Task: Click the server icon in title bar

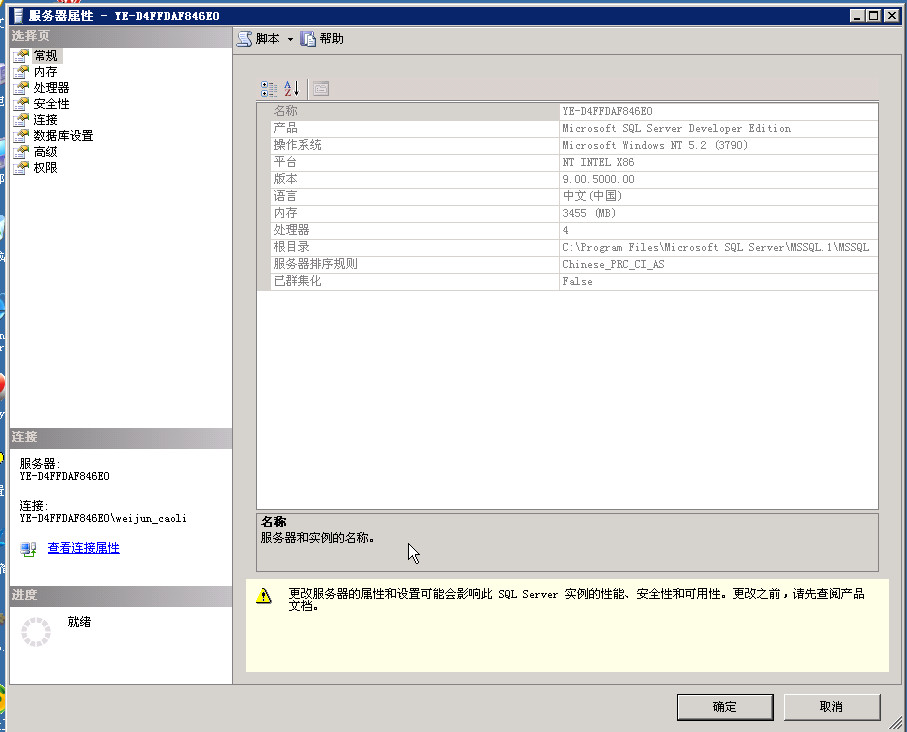Action: tap(19, 16)
